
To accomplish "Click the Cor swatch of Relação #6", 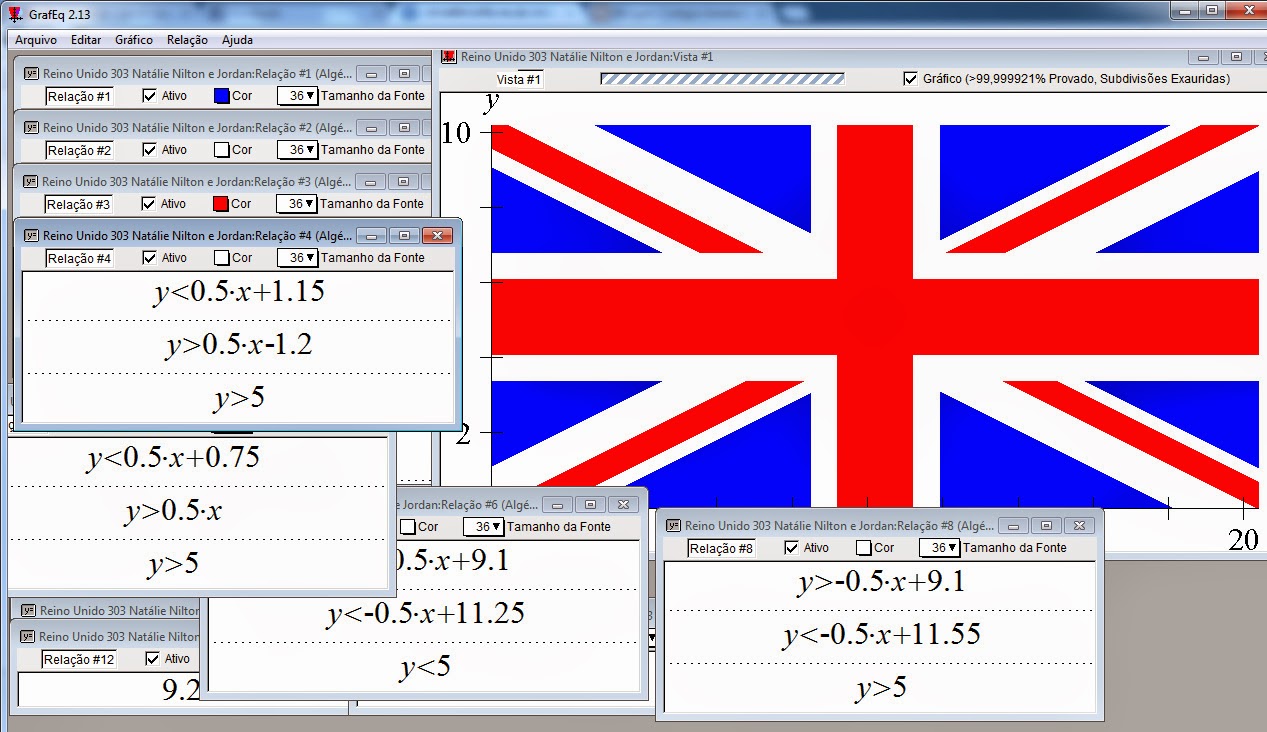I will coord(408,527).
